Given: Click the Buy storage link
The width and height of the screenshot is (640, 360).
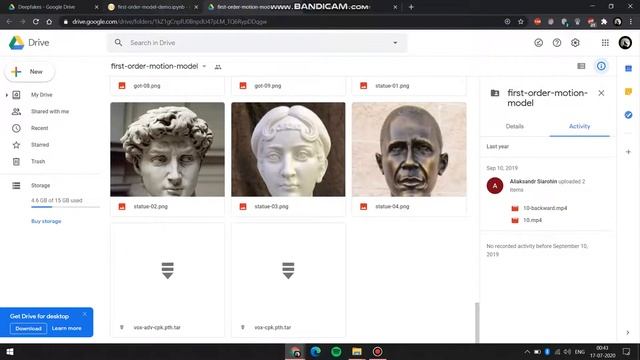Looking at the screenshot, I should pos(46,221).
